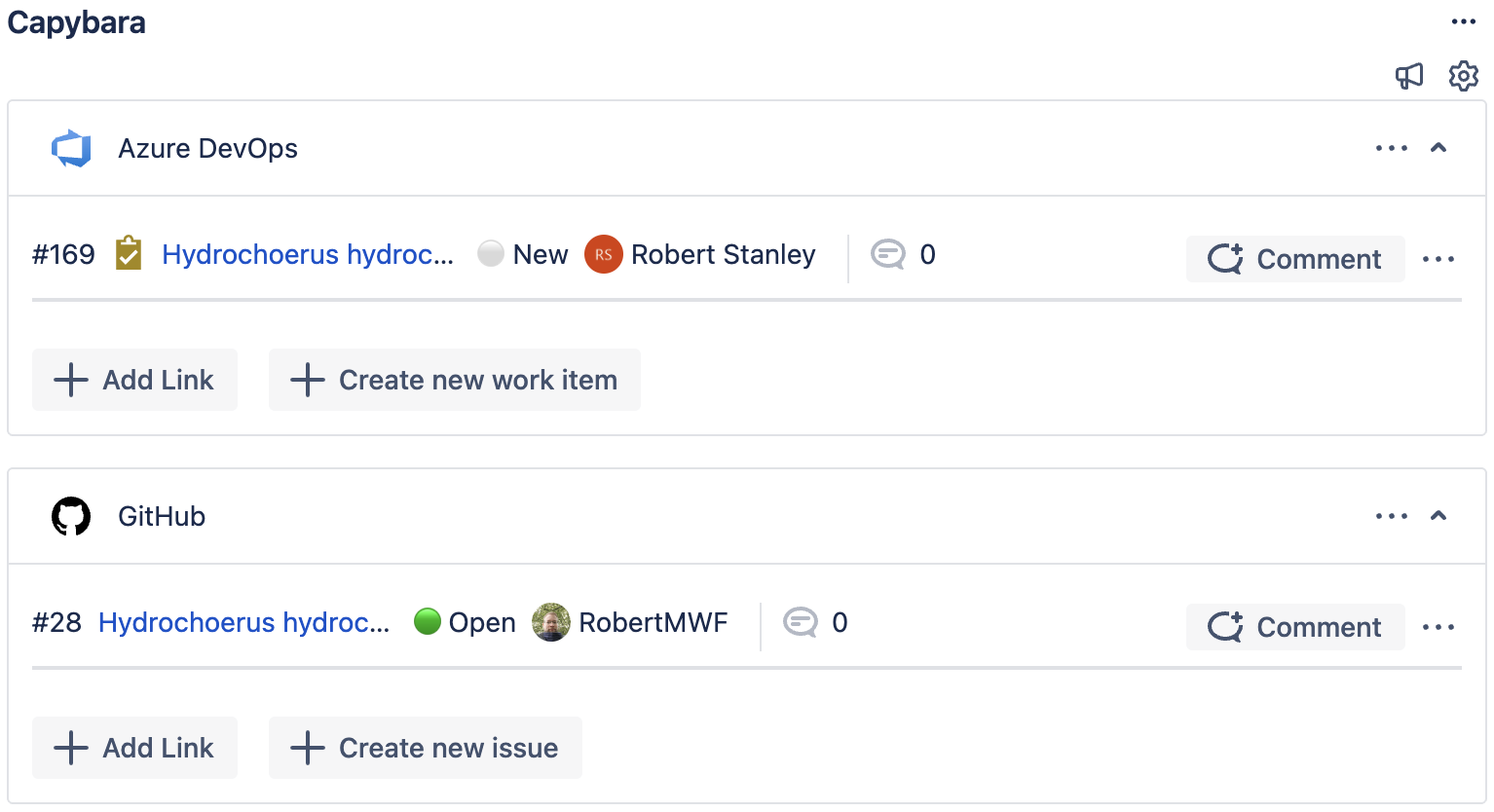Open more actions for GitHub issue #28
This screenshot has height=812, width=1494.
[x=1438, y=627]
